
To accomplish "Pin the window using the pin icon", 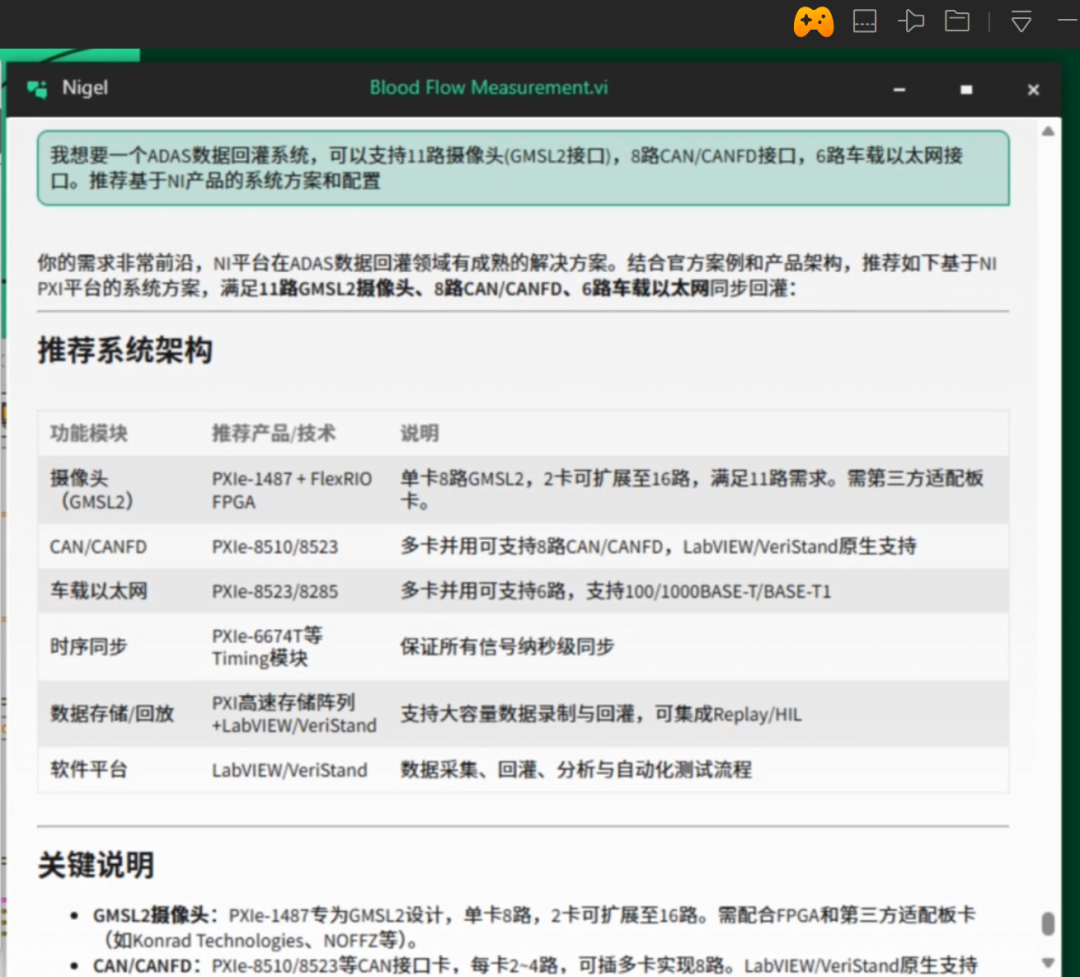I will pyautogui.click(x=911, y=21).
